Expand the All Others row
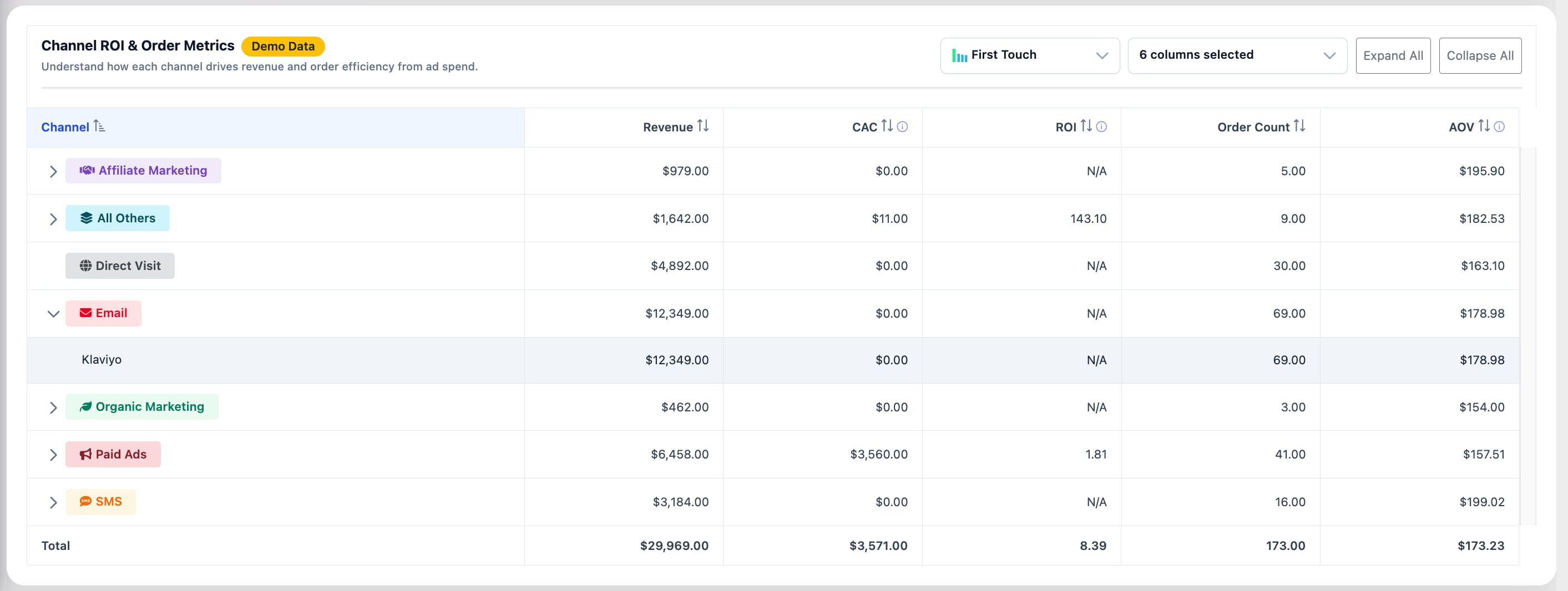This screenshot has width=1568, height=591. click(x=54, y=219)
